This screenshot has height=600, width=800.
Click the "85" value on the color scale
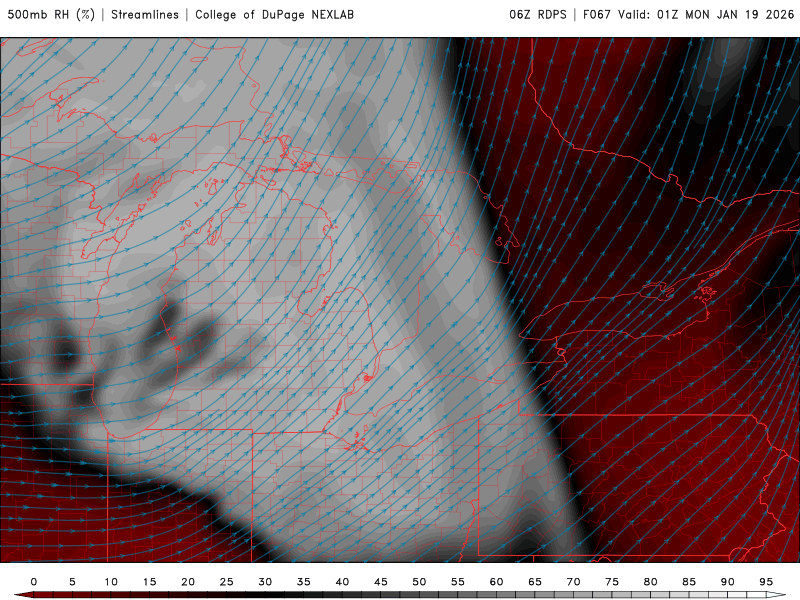point(689,582)
